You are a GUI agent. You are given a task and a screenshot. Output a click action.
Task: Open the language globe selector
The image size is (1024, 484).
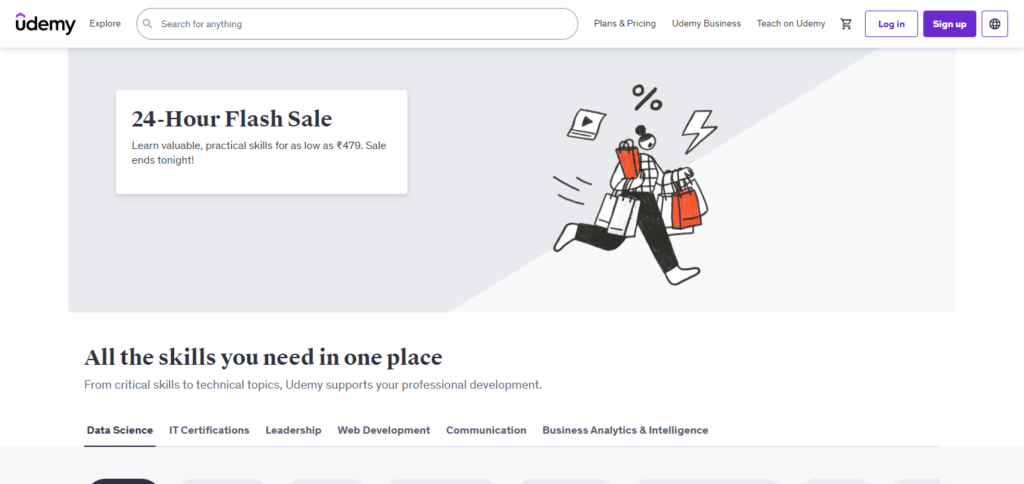(995, 24)
